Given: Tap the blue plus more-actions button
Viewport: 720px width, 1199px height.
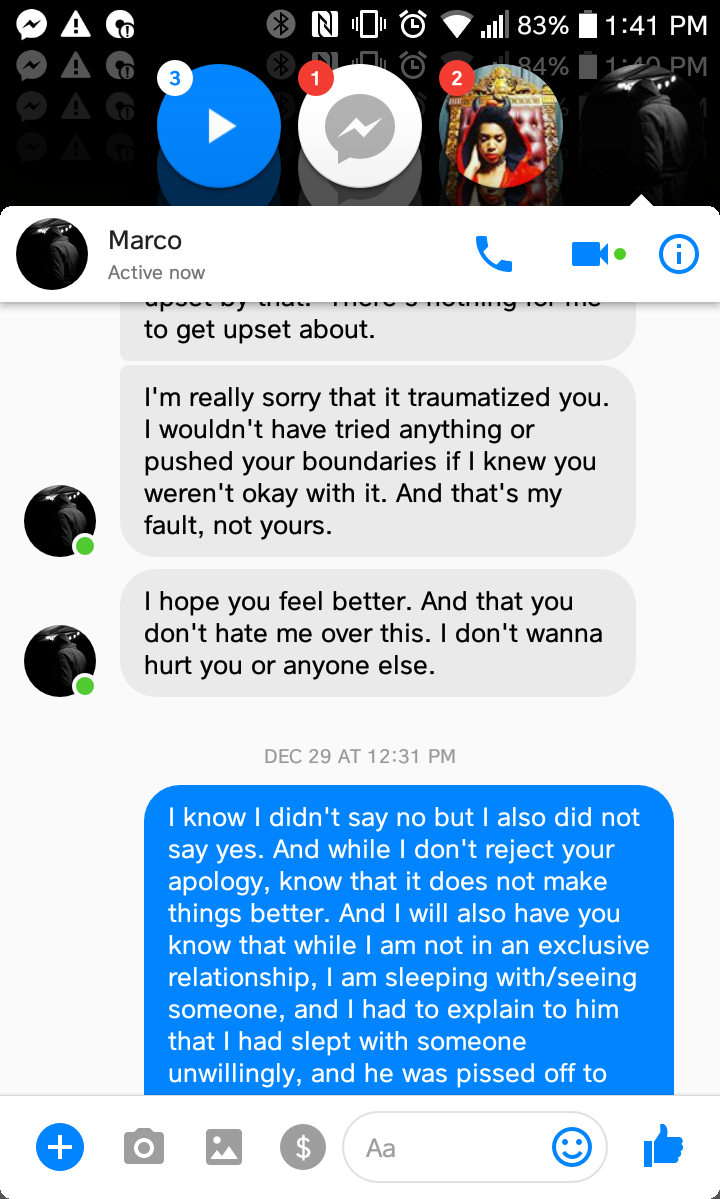Looking at the screenshot, I should coord(60,1147).
